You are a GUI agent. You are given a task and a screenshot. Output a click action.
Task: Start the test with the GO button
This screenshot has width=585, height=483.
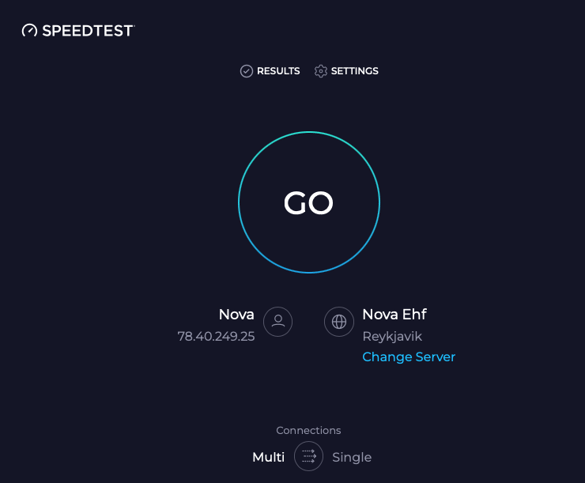[x=309, y=202]
